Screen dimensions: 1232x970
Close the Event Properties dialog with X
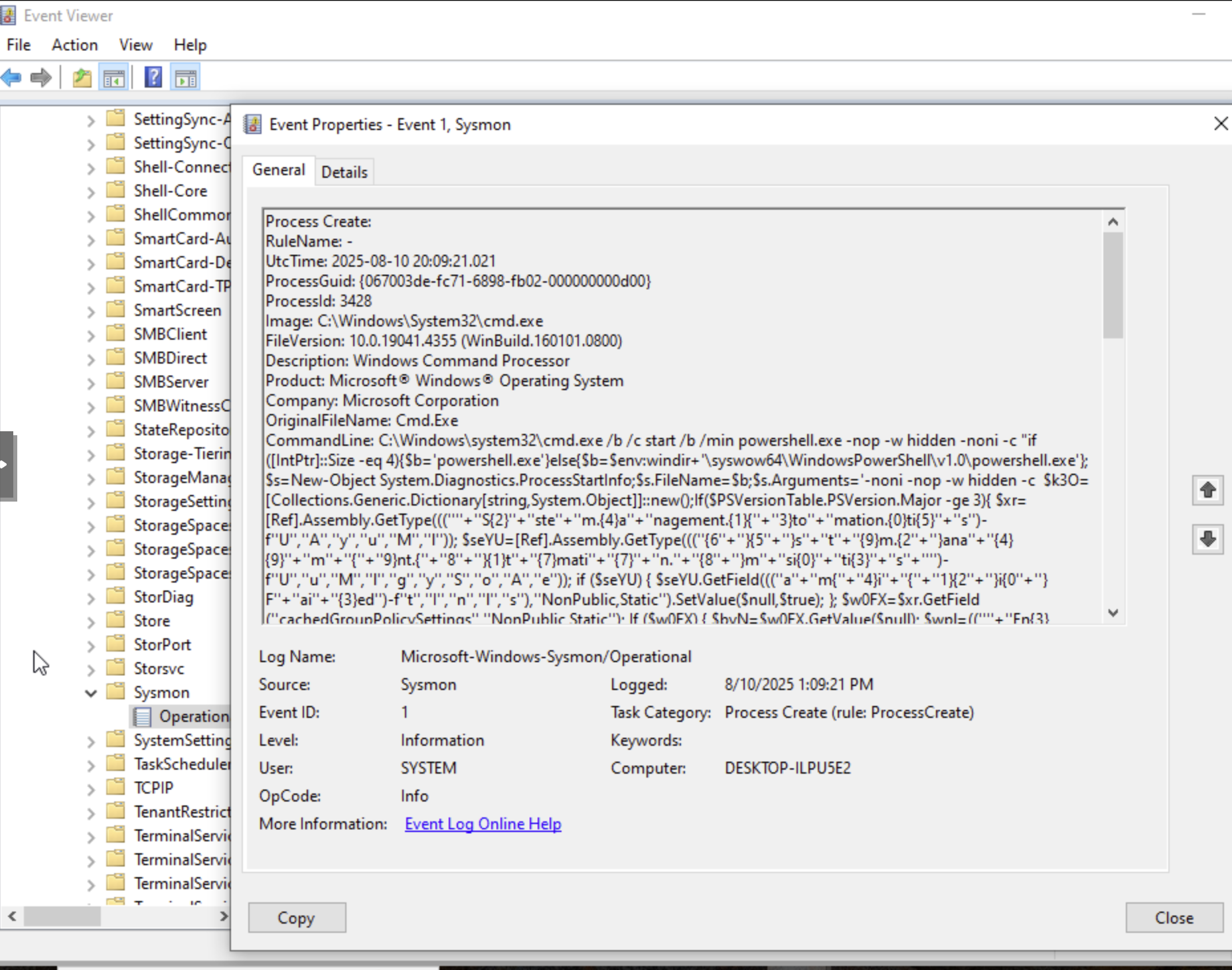point(1220,124)
